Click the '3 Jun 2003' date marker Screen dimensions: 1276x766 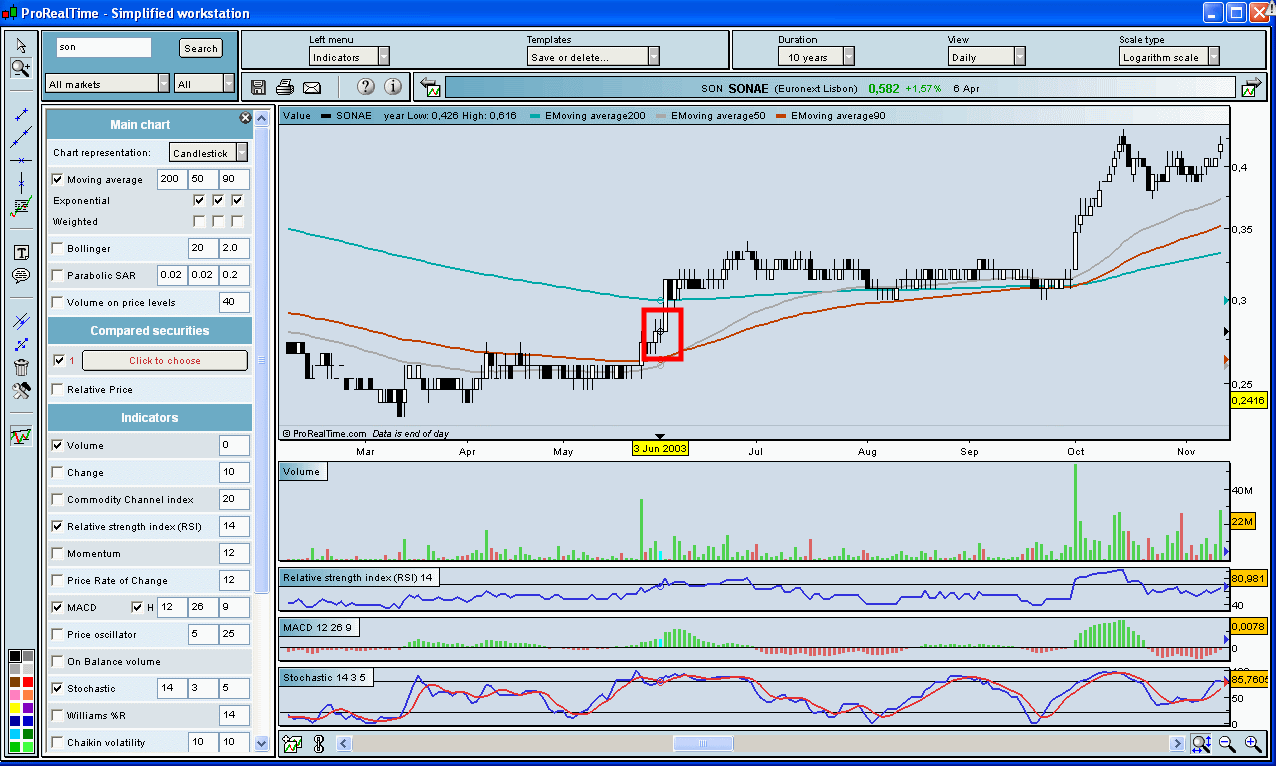coord(660,448)
